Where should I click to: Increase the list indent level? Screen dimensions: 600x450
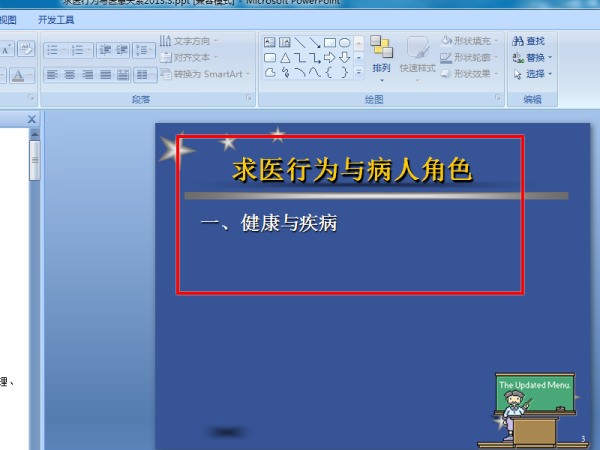[122, 50]
